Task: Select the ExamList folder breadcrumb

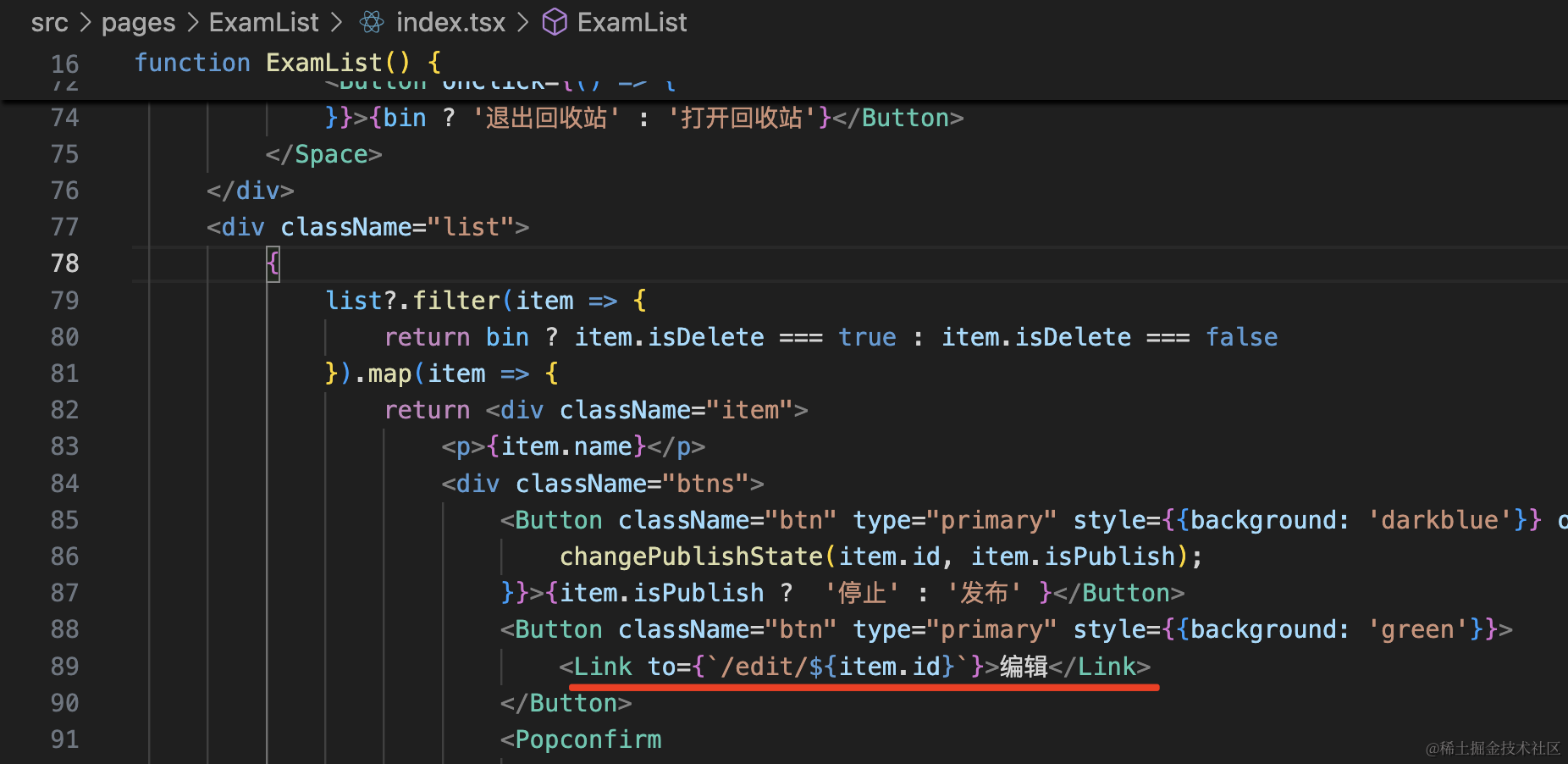Action: [263, 23]
